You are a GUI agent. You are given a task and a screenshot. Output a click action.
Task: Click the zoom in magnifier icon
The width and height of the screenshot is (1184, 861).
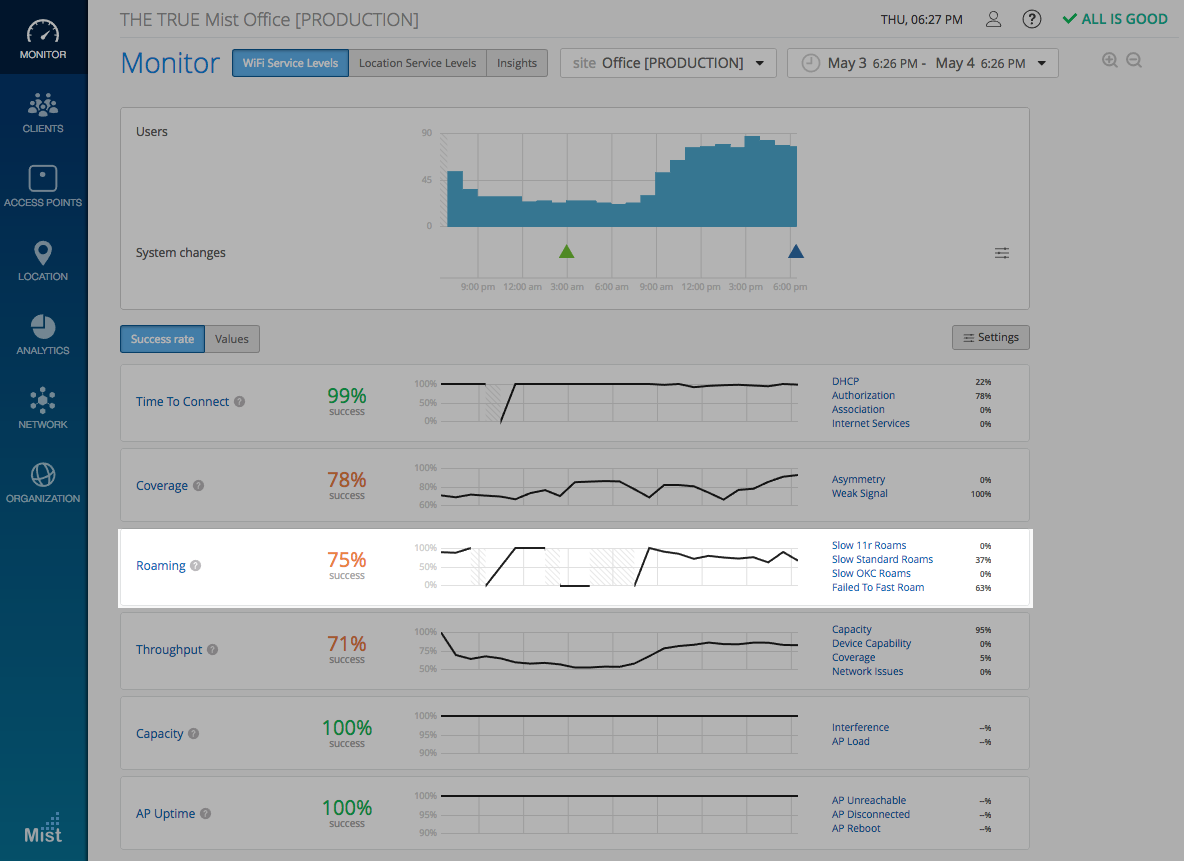(1109, 60)
